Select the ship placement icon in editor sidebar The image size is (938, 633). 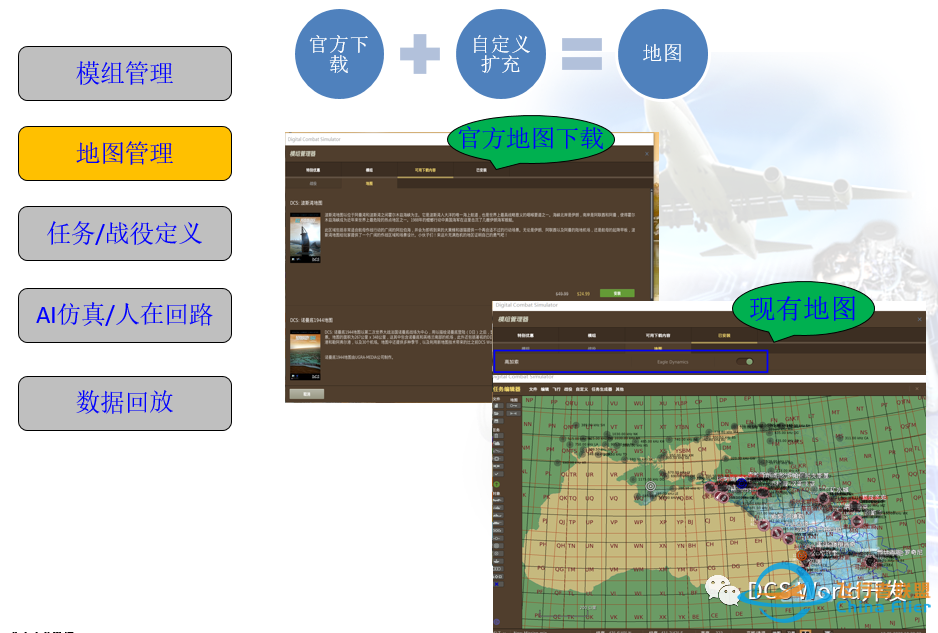496,516
